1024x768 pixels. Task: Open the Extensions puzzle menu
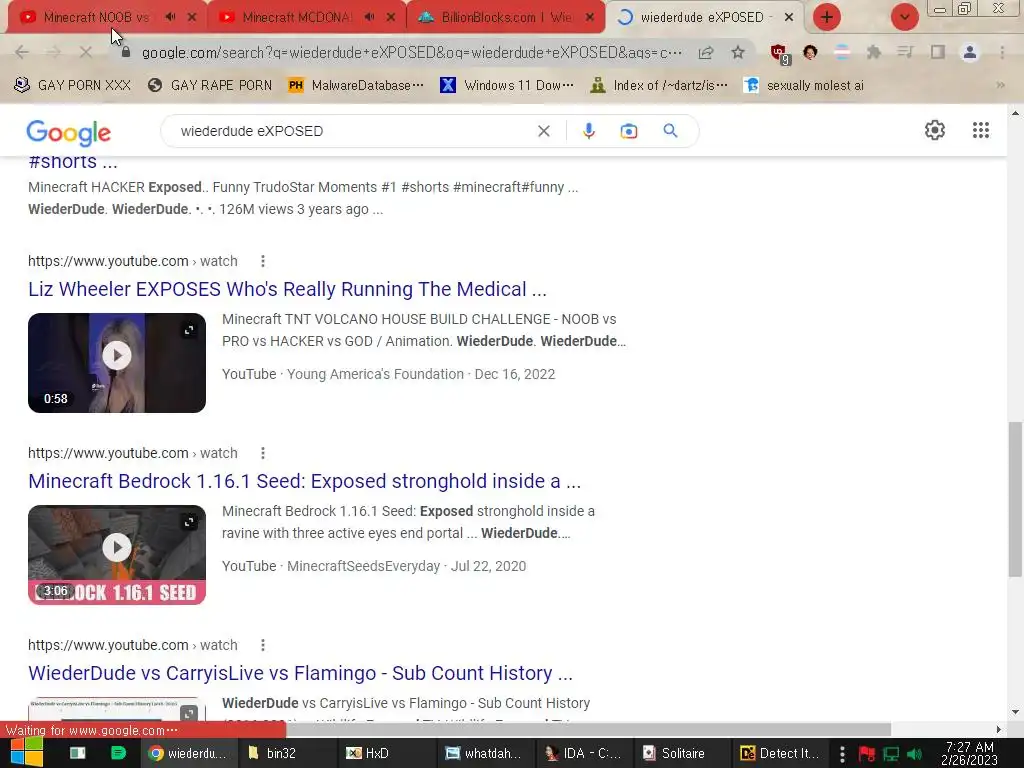tap(874, 52)
